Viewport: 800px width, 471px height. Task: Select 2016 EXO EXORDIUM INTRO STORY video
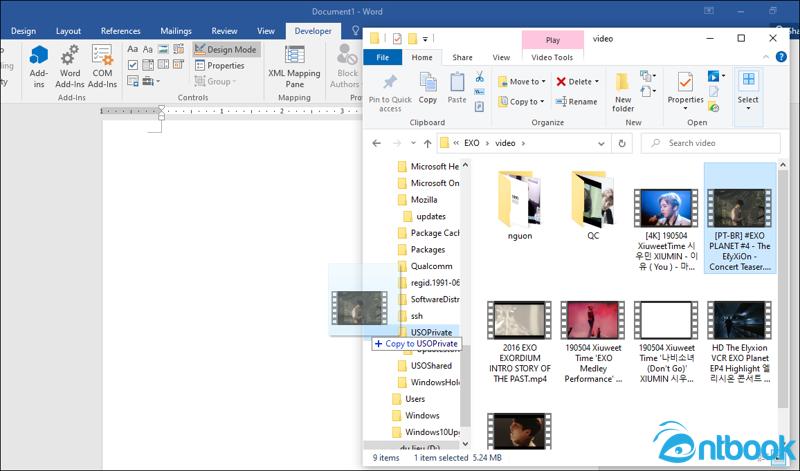pyautogui.click(x=520, y=342)
